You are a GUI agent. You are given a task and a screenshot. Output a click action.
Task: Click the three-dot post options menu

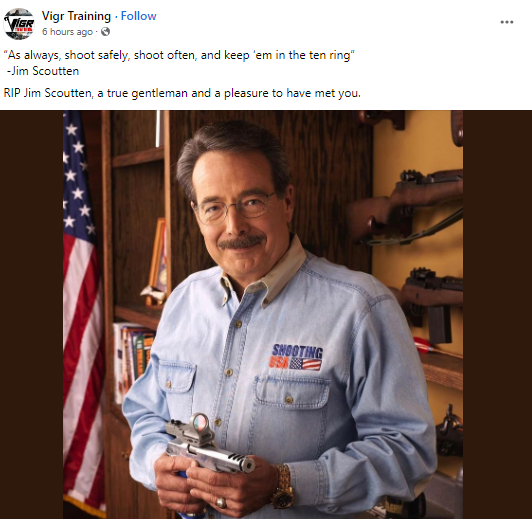[507, 22]
